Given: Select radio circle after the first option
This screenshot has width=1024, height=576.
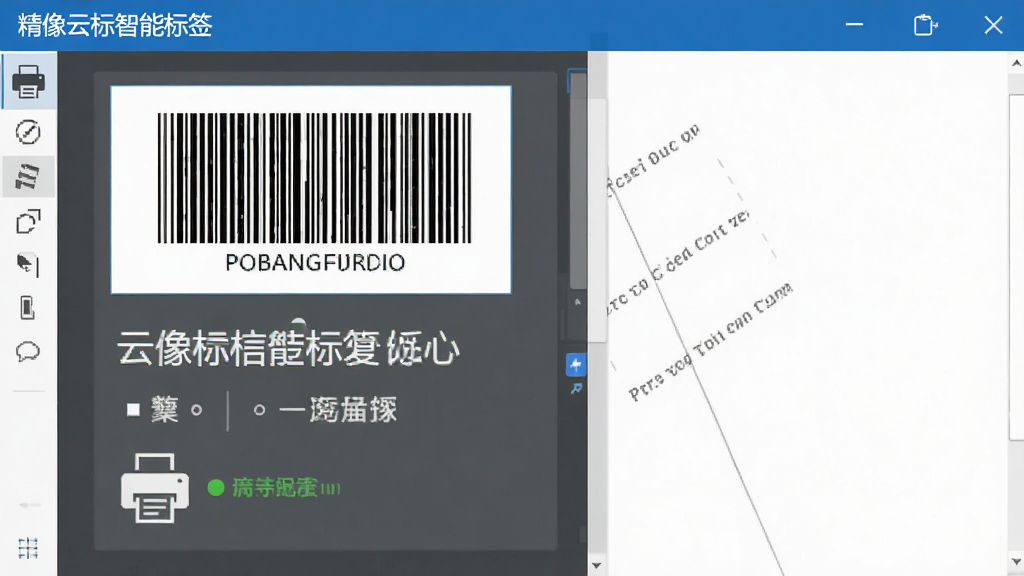Looking at the screenshot, I should 197,410.
